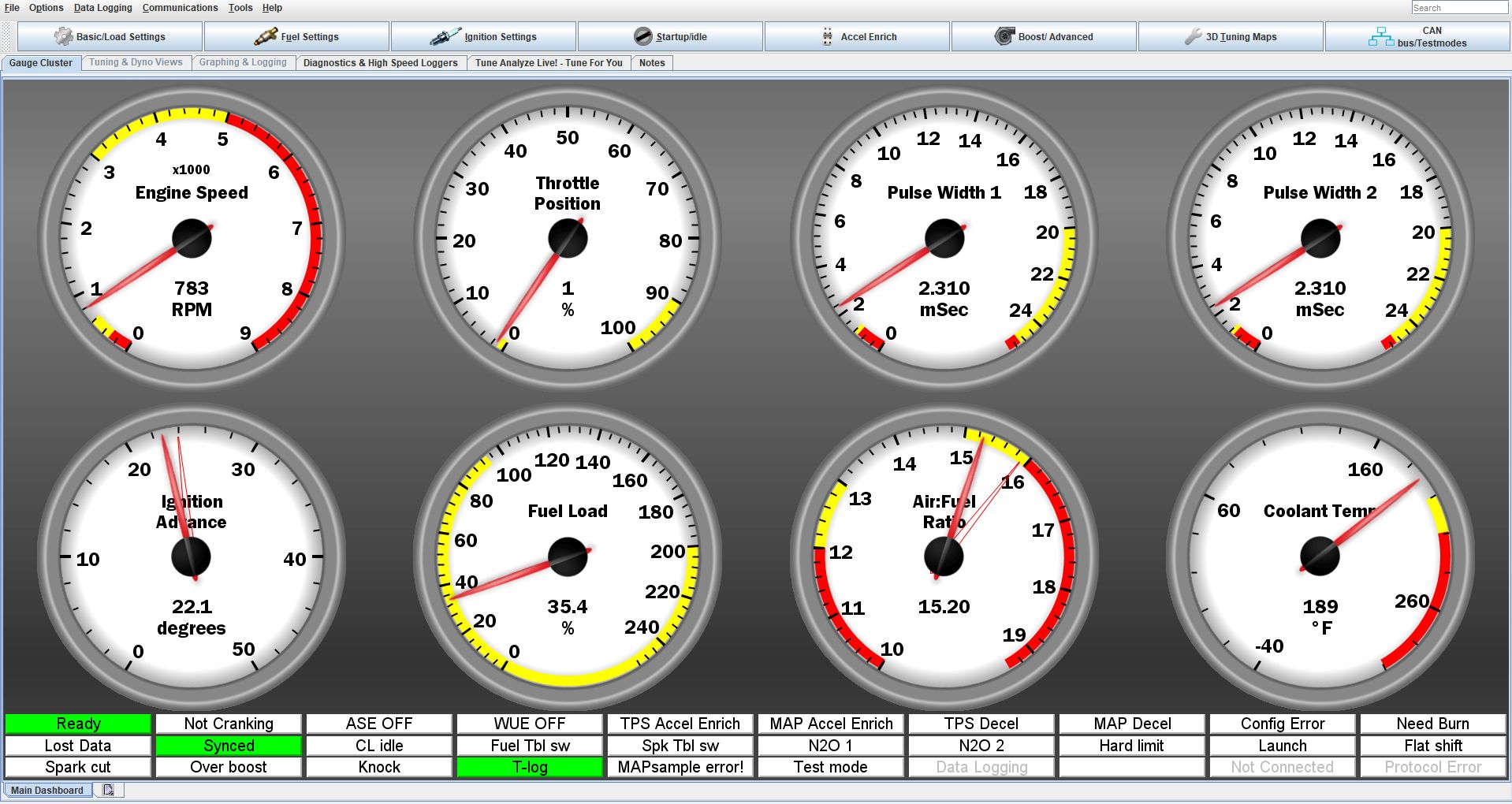Screen dimensions: 1512x804
Task: Click the wrench icon on 3D Tuning Maps
Action: pyautogui.click(x=1194, y=36)
